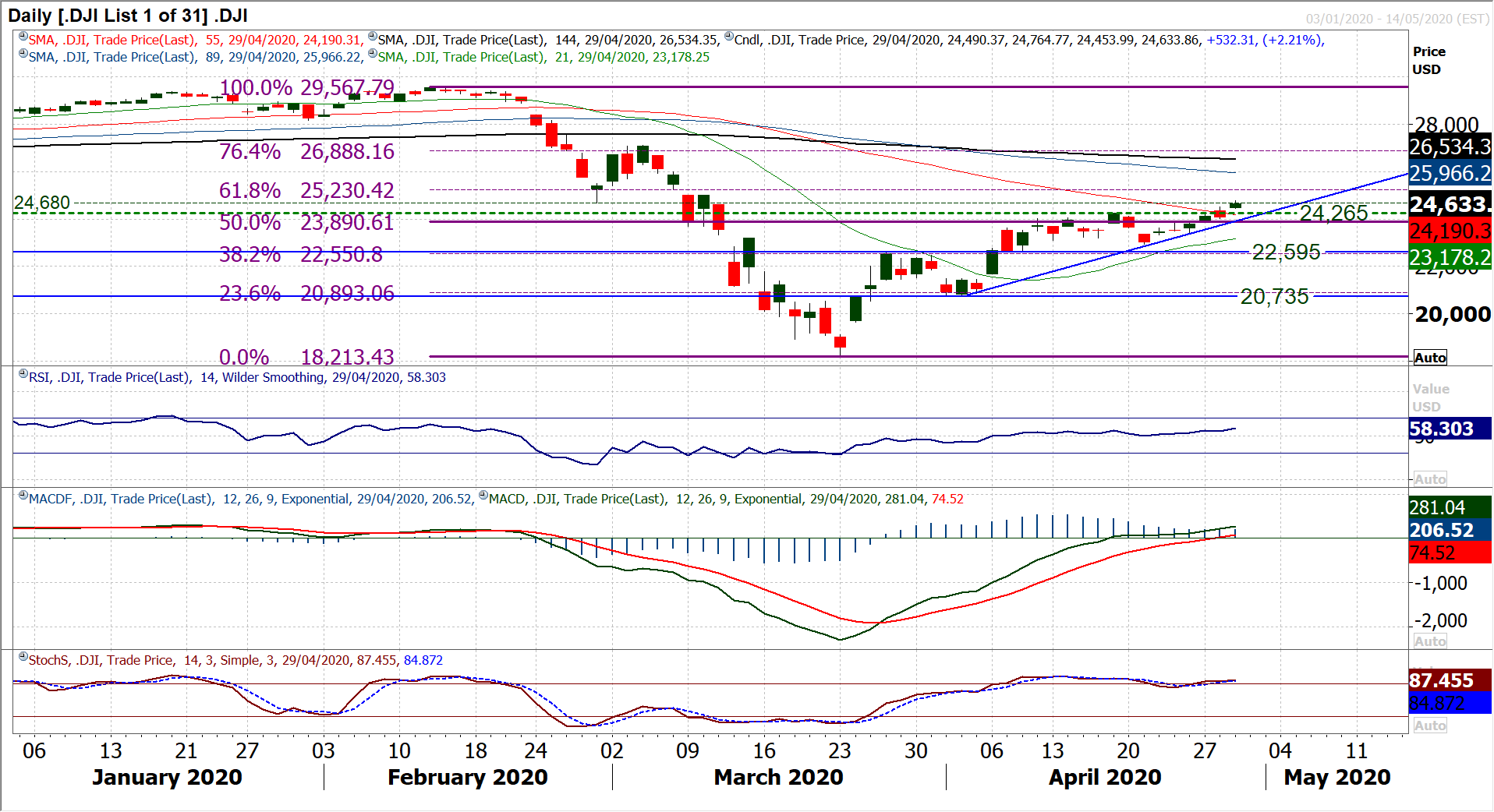Click the '50.0% 23,890.61' Fibonacci label
The width and height of the screenshot is (1494, 812).
pos(307,222)
